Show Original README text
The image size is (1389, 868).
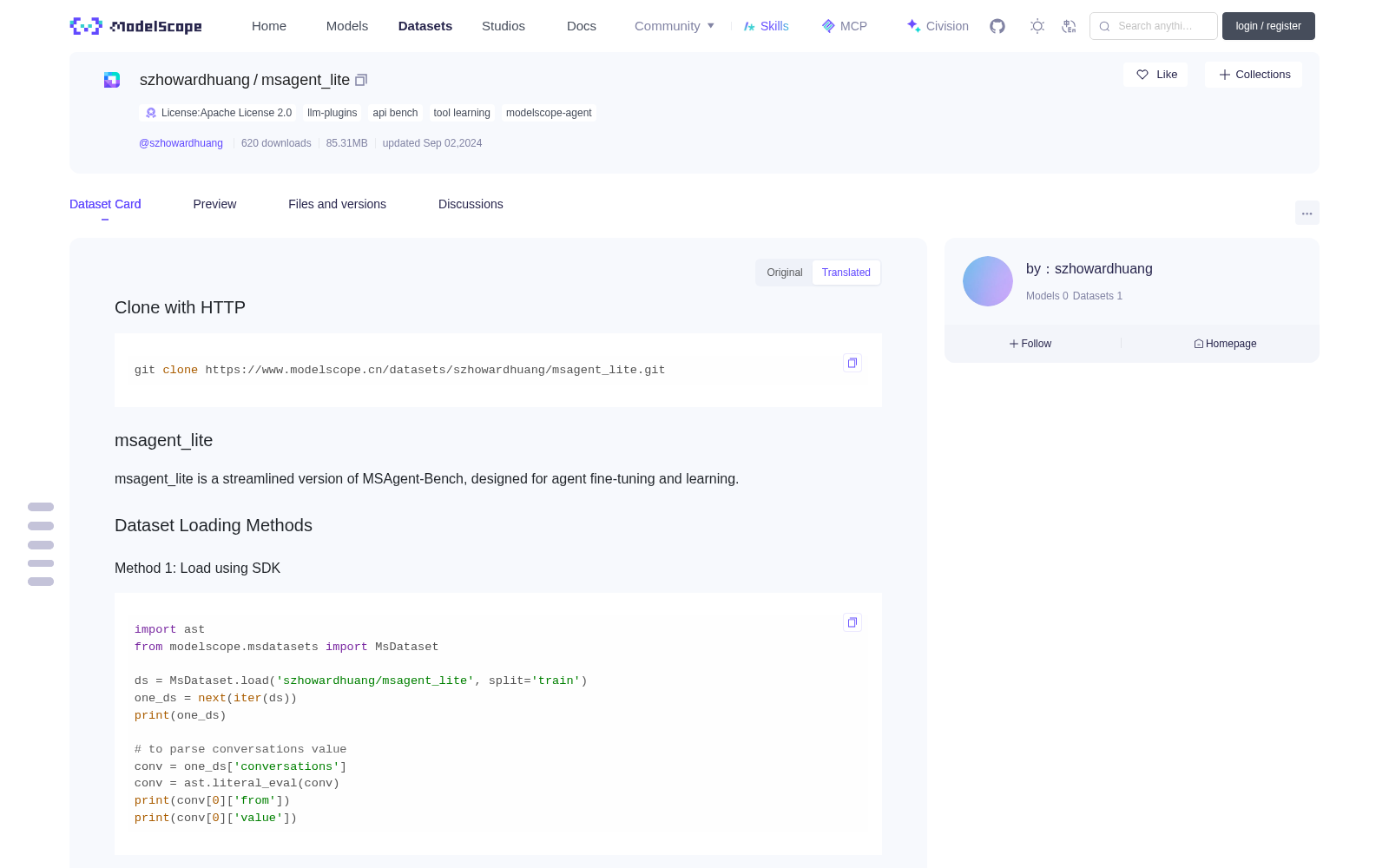[785, 273]
